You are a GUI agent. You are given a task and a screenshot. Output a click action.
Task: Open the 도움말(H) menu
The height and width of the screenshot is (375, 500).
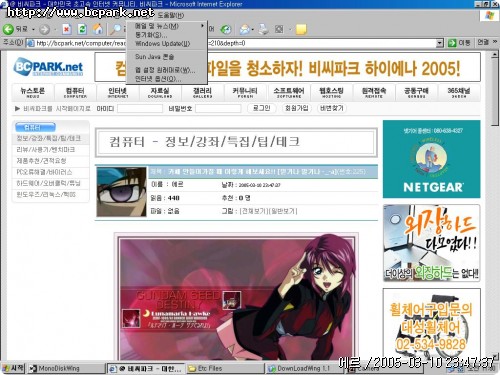[171, 15]
